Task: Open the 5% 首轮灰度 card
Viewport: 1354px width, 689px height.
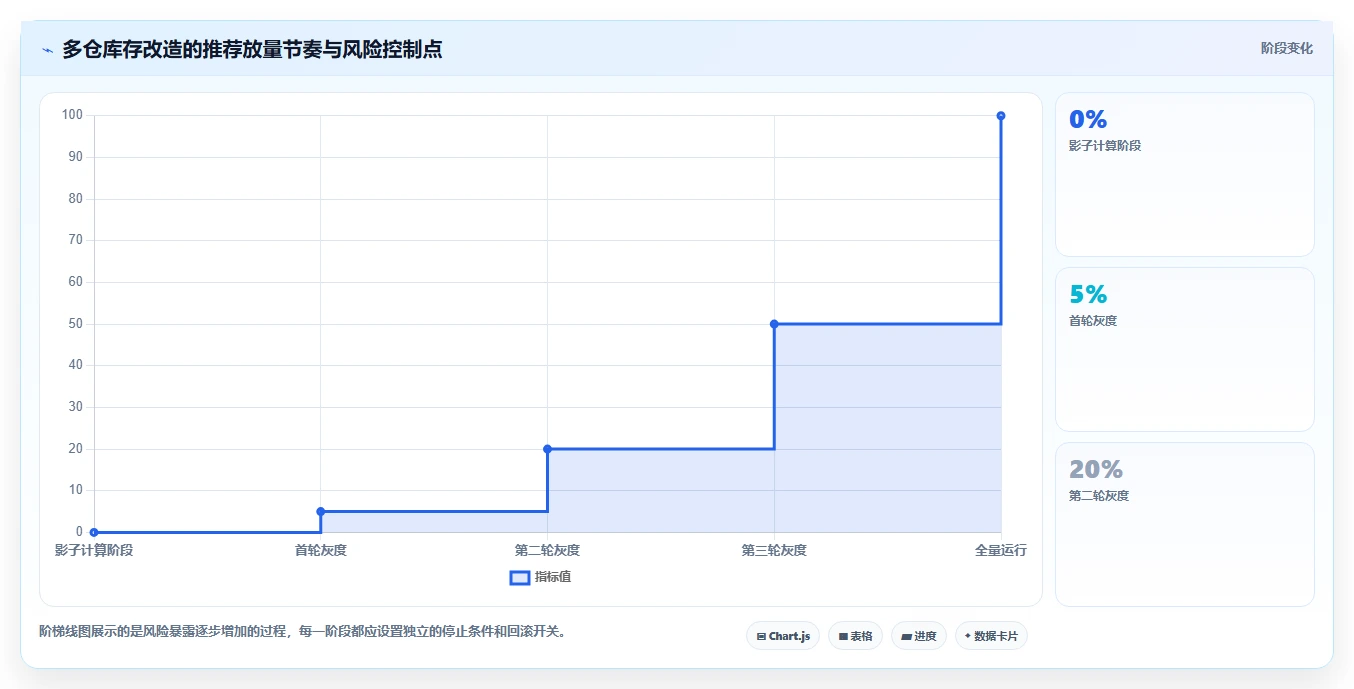Action: coord(1184,350)
